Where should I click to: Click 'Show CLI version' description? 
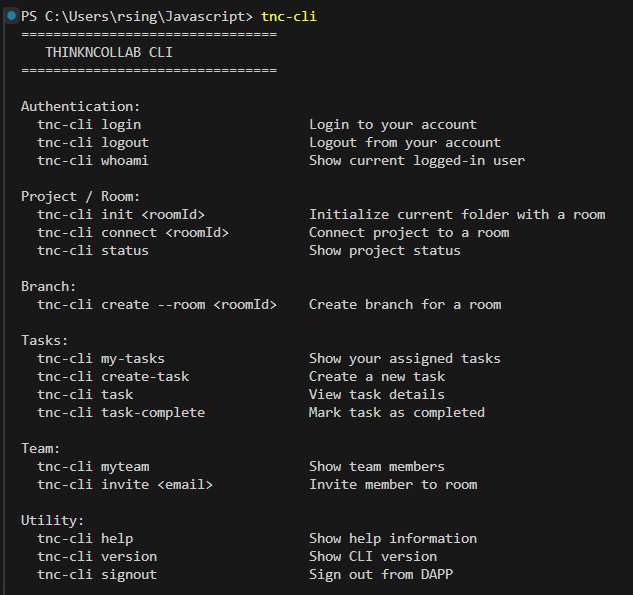click(x=373, y=557)
